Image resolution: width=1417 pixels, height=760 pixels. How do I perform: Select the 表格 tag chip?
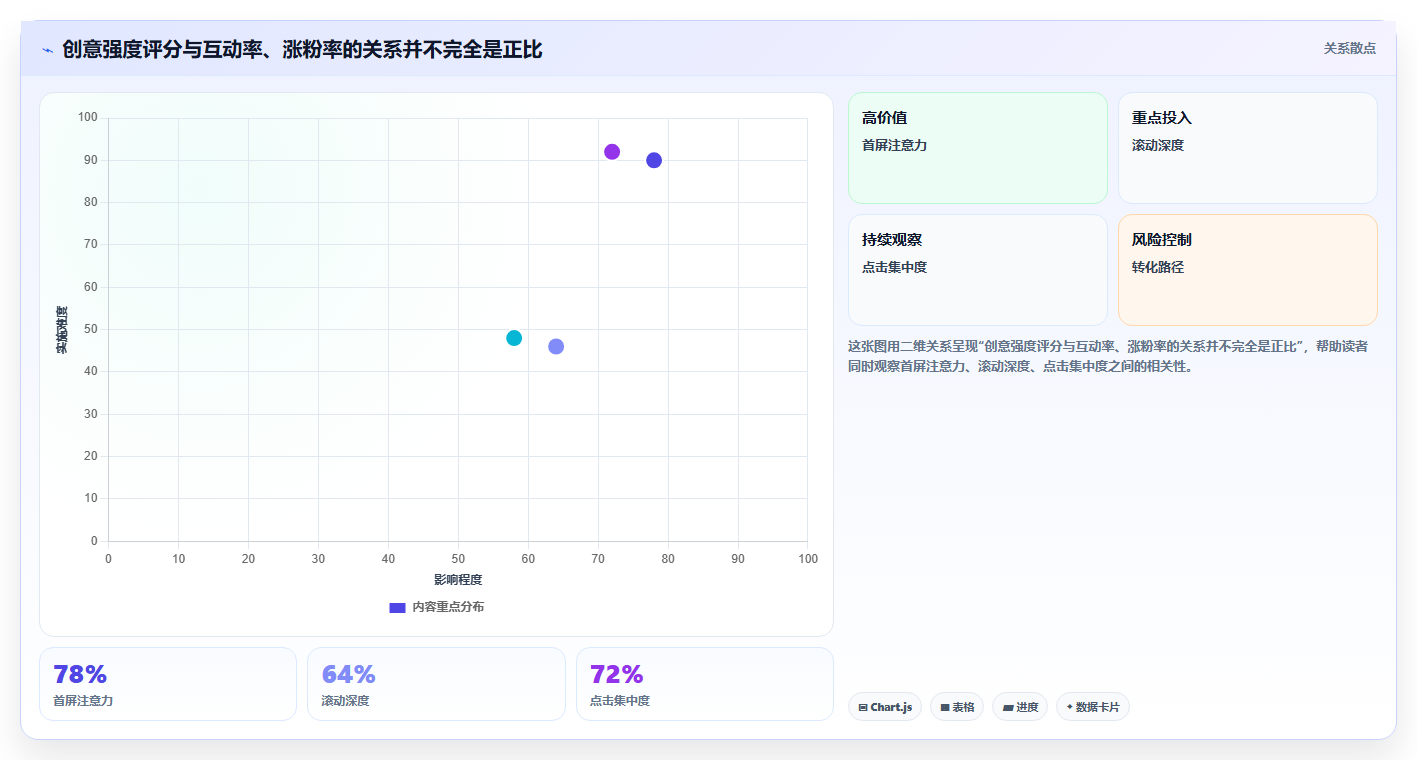(x=957, y=707)
